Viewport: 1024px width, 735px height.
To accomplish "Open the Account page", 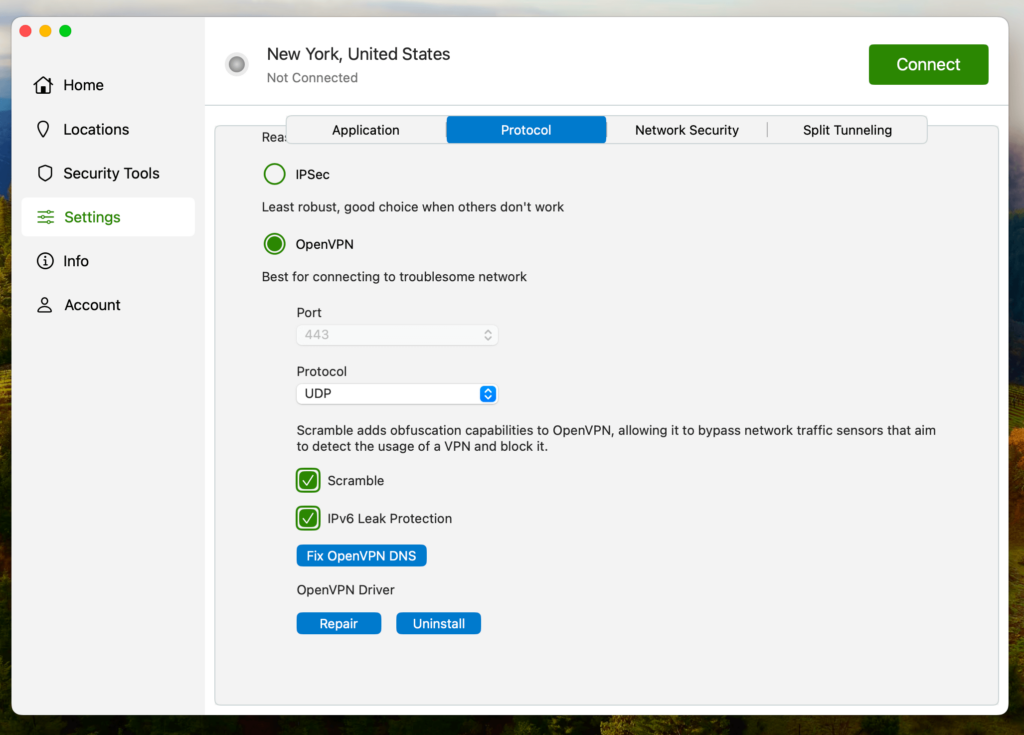I will point(108,305).
